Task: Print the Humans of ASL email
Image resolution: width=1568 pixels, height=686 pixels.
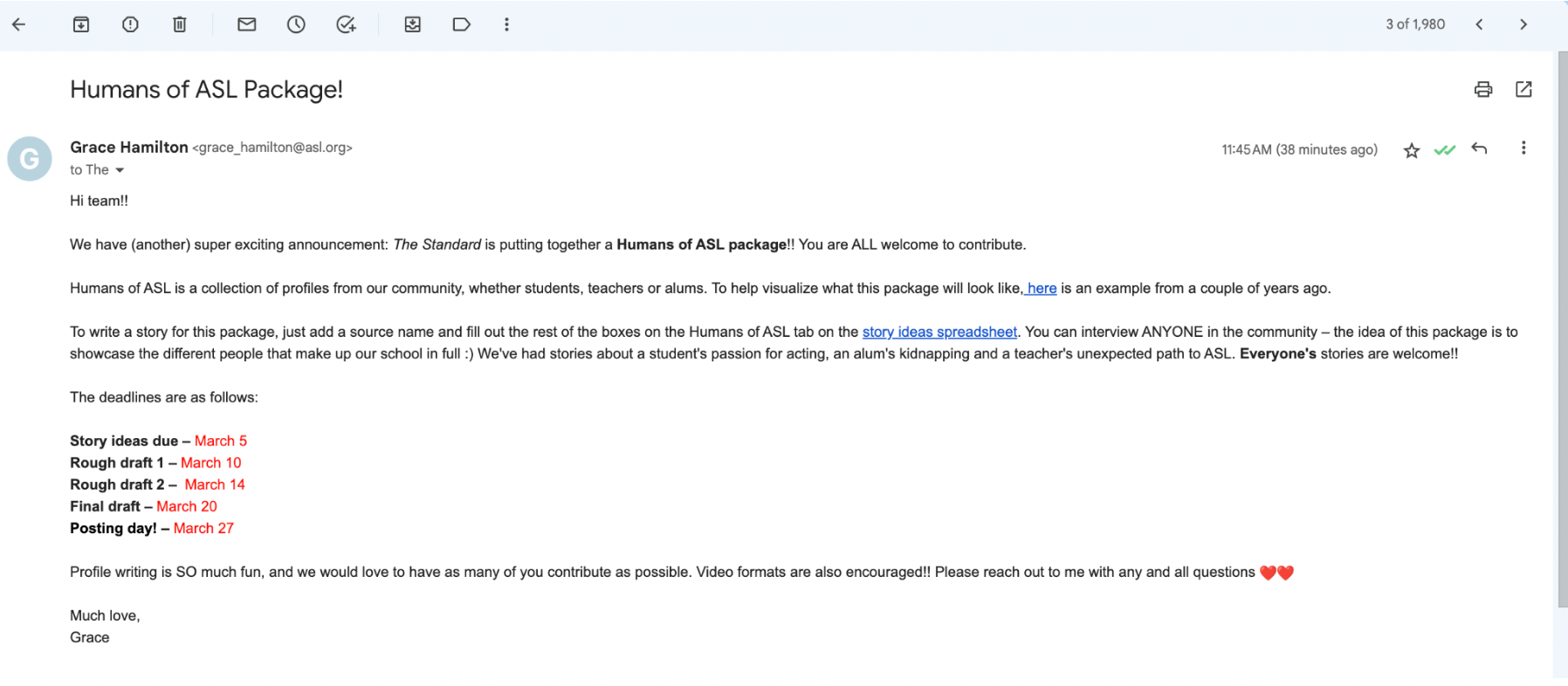Action: click(1483, 89)
